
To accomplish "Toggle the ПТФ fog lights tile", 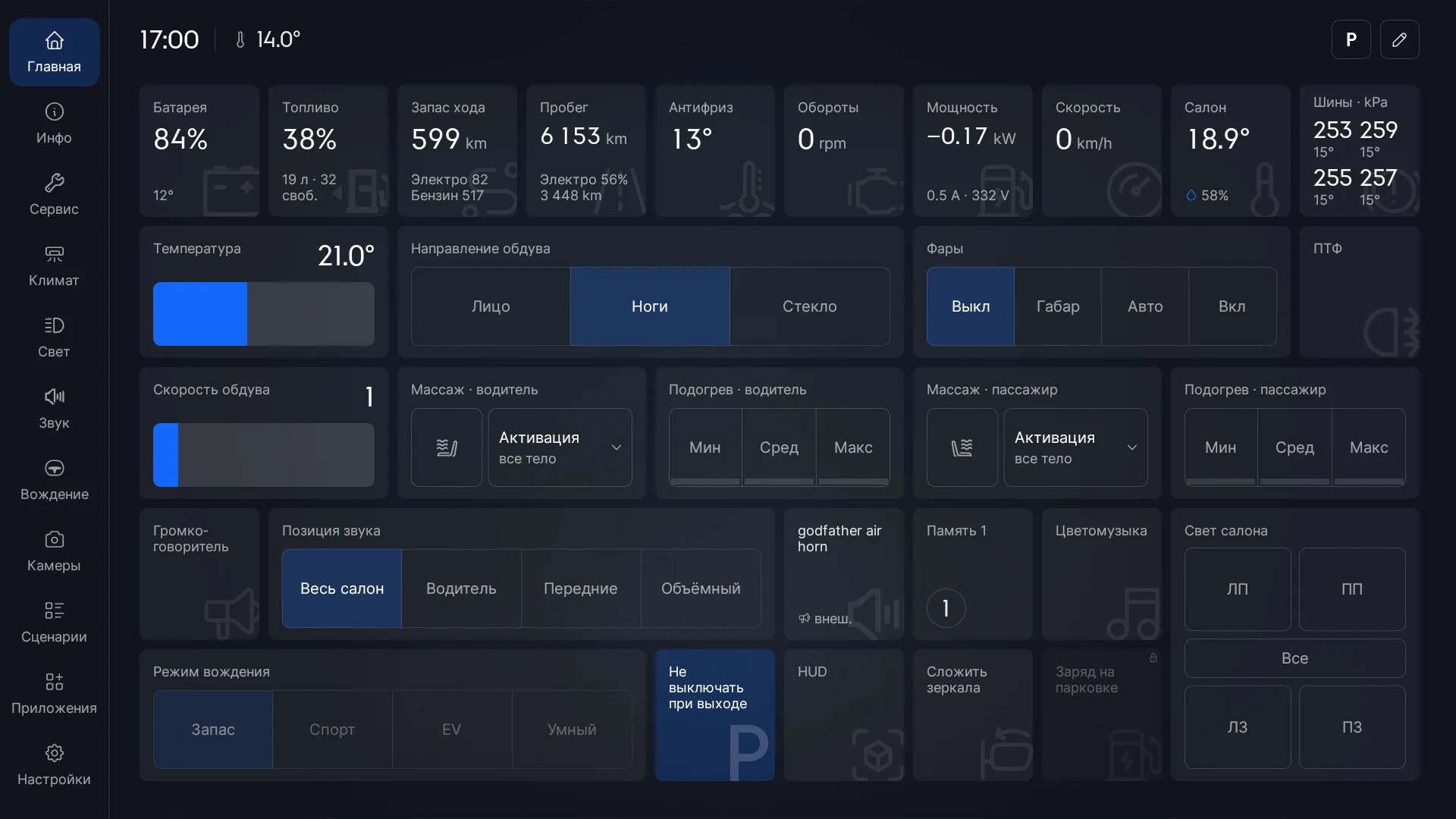I will pos(1359,292).
